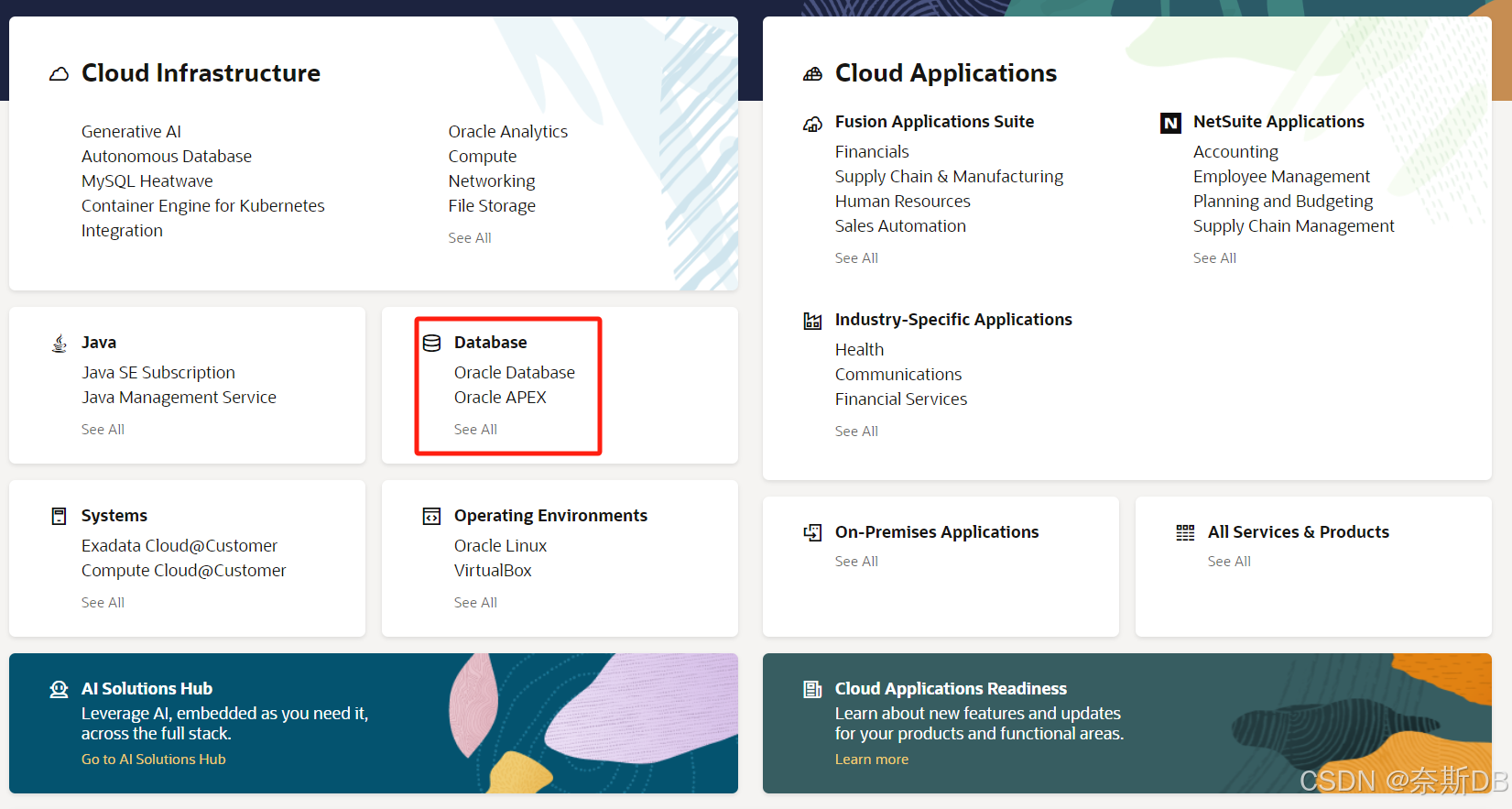Open Oracle APEX

[500, 398]
